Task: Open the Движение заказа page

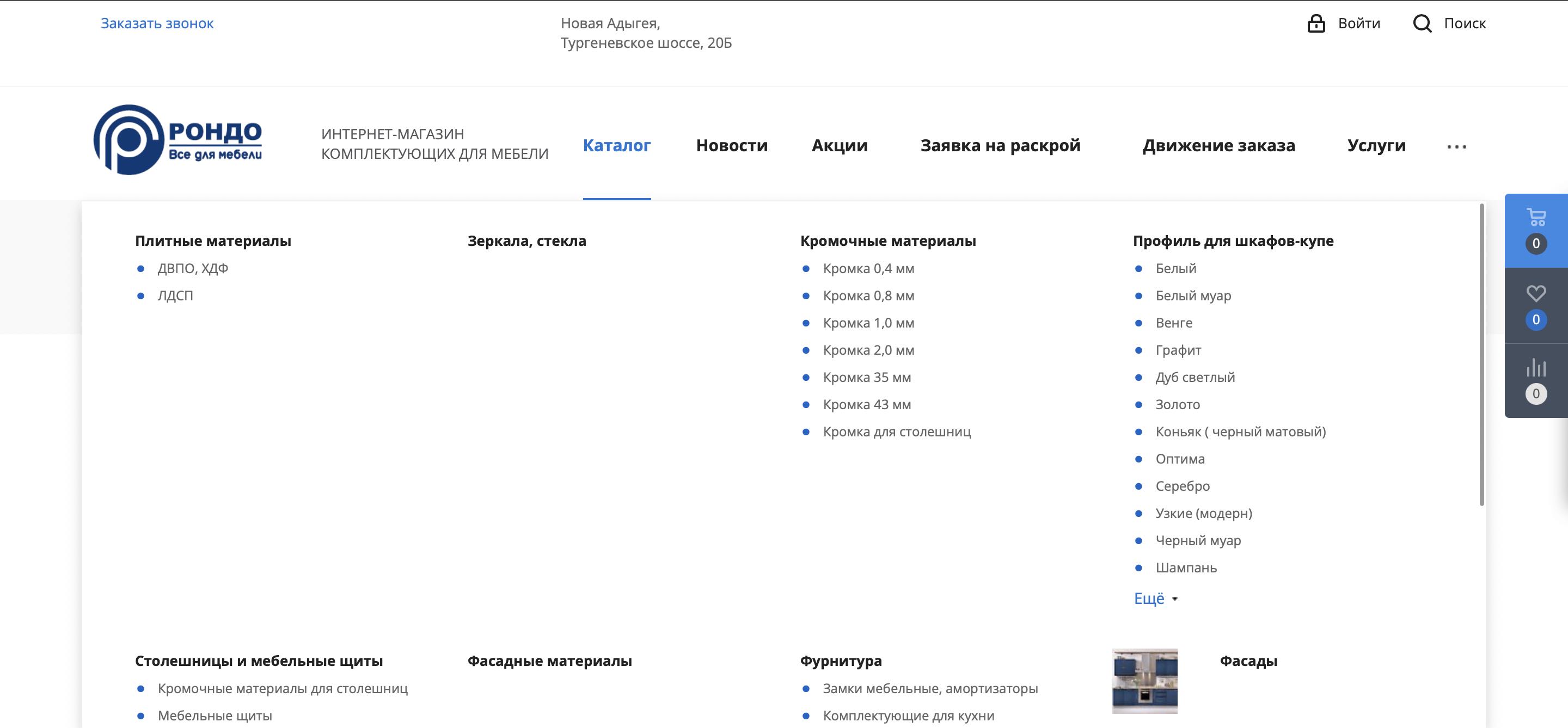Action: point(1218,145)
